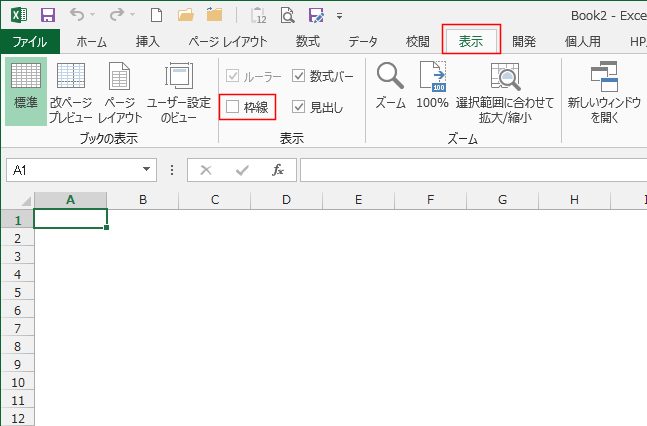Click the Save icon in quick access toolbar
The image size is (647, 426).
coord(48,16)
